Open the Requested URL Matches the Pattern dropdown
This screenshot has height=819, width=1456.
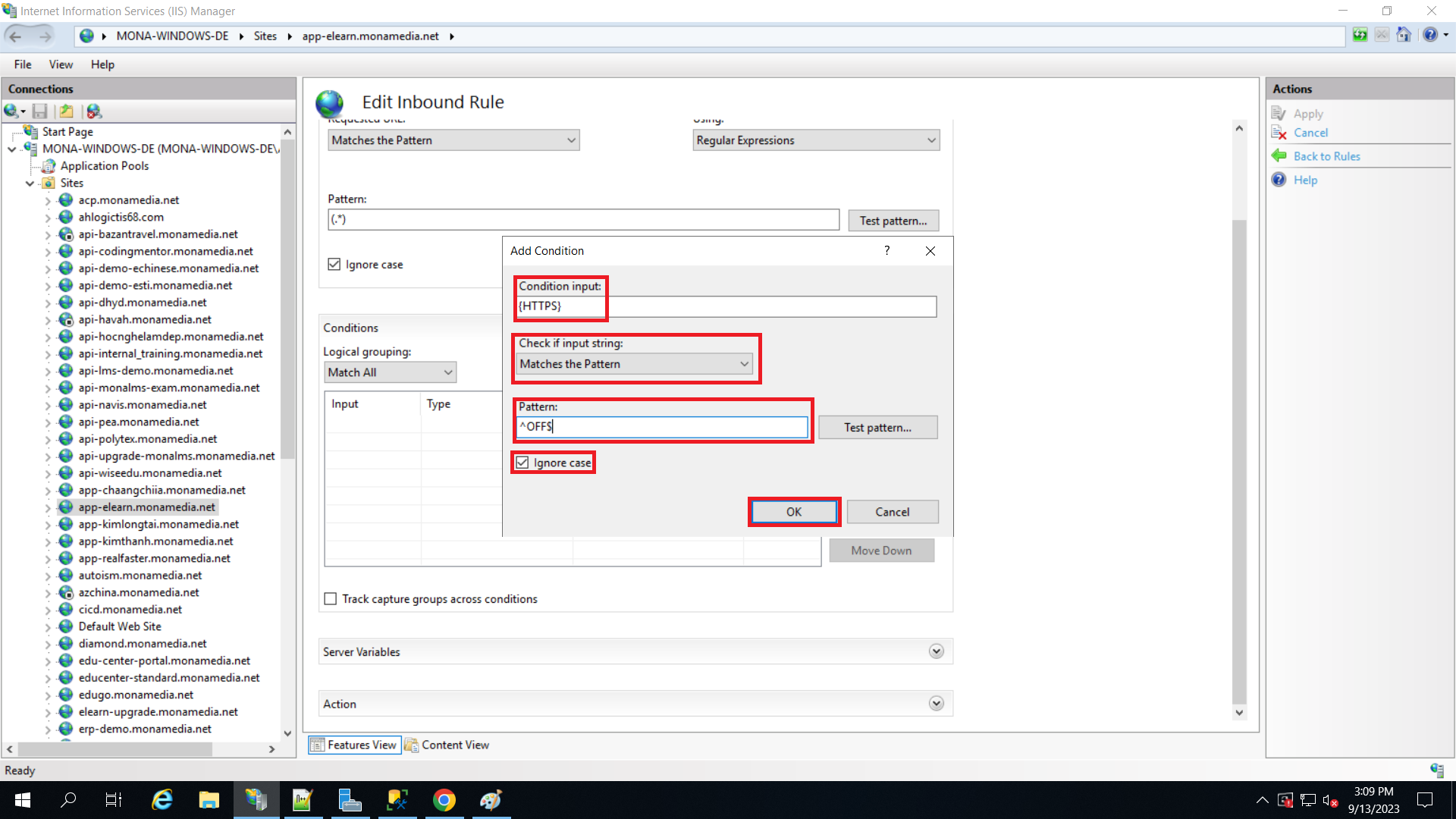tap(453, 140)
